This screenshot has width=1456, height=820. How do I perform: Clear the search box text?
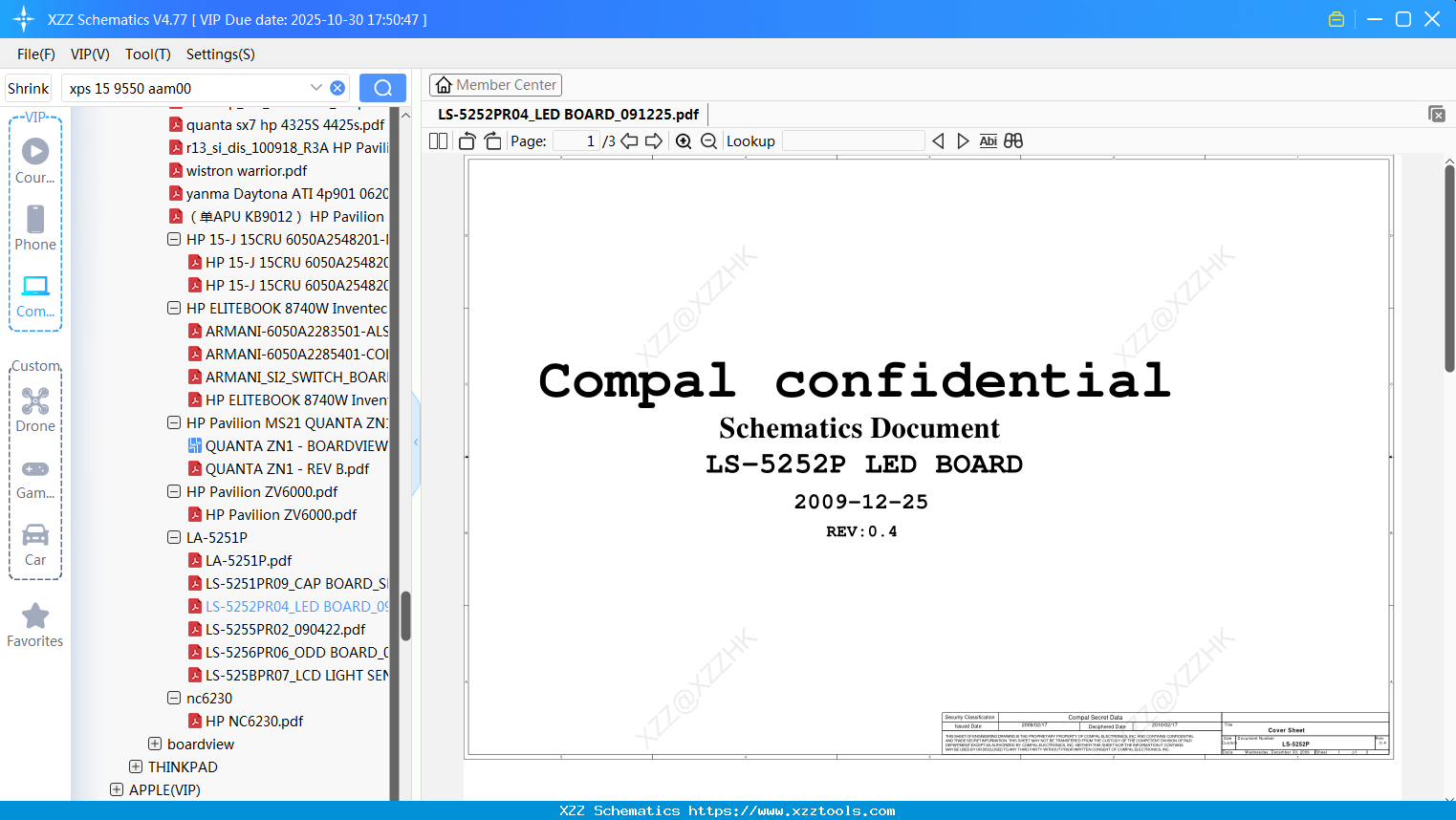pyautogui.click(x=337, y=88)
